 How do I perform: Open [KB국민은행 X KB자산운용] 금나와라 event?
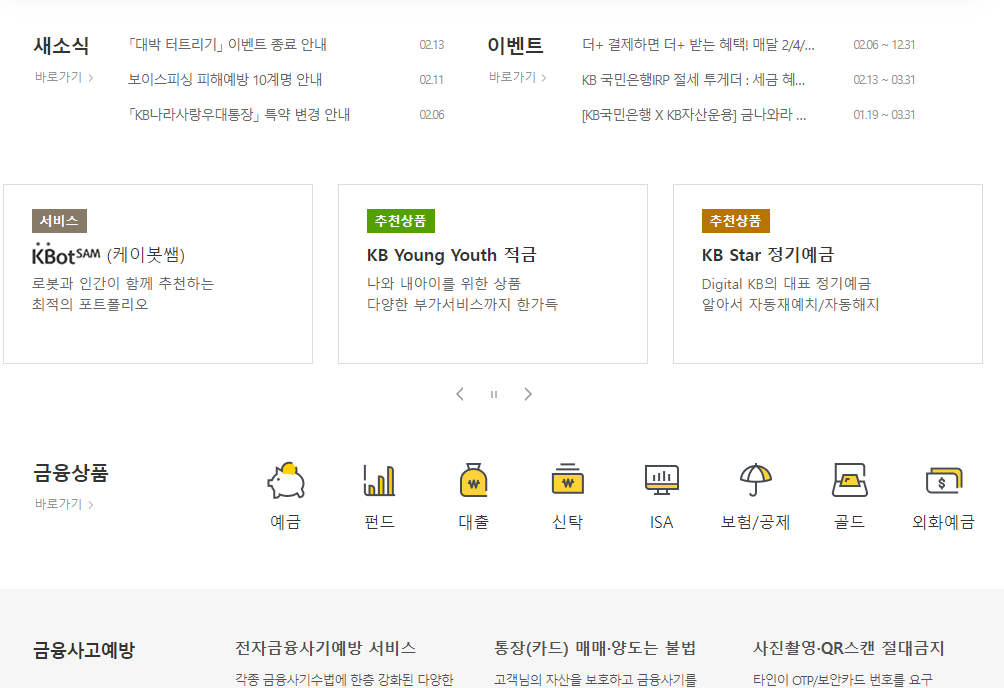tap(693, 115)
